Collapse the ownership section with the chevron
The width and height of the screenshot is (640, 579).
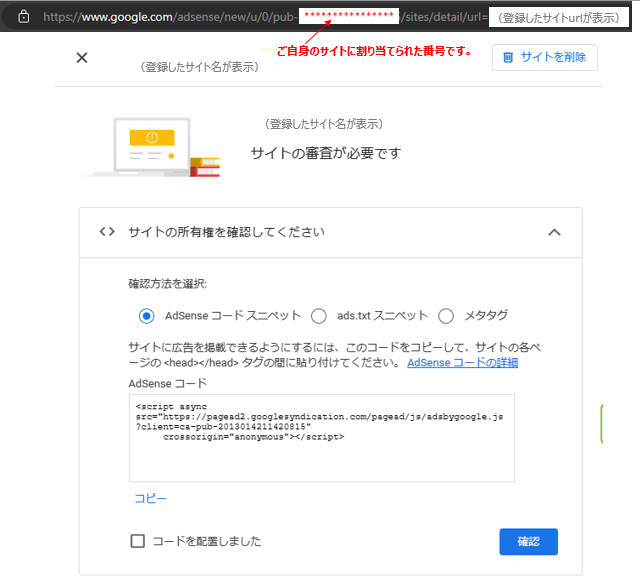[x=554, y=232]
